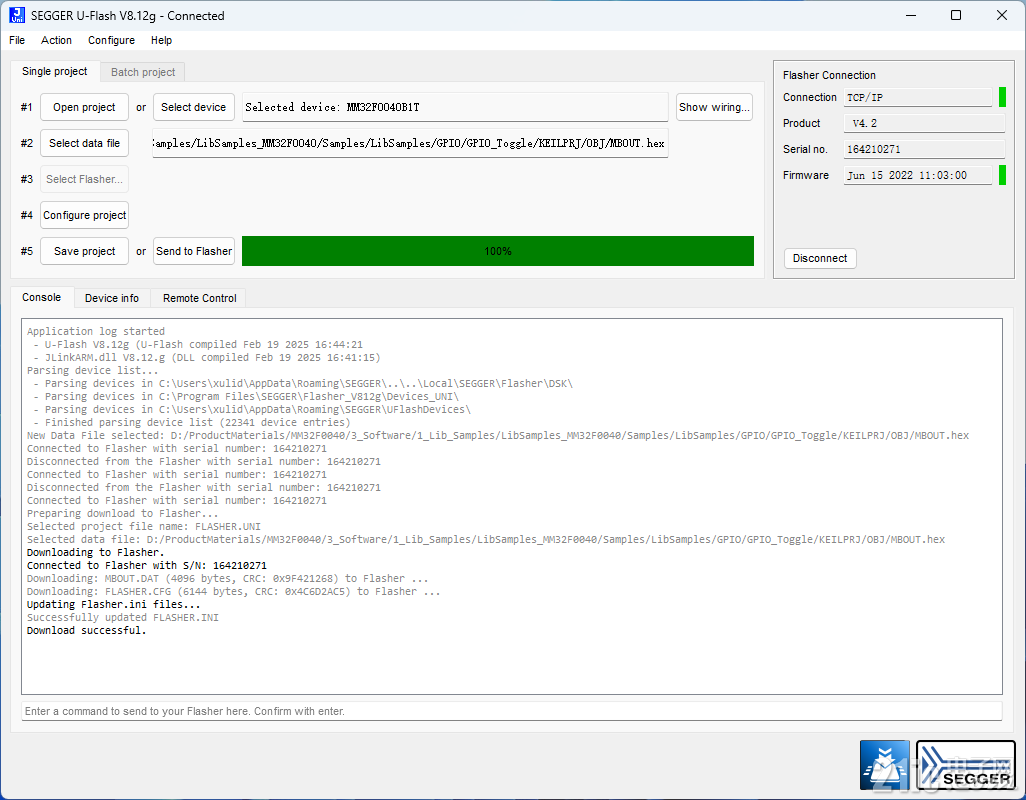Open the Configure menu
The image size is (1026, 800).
coord(111,40)
